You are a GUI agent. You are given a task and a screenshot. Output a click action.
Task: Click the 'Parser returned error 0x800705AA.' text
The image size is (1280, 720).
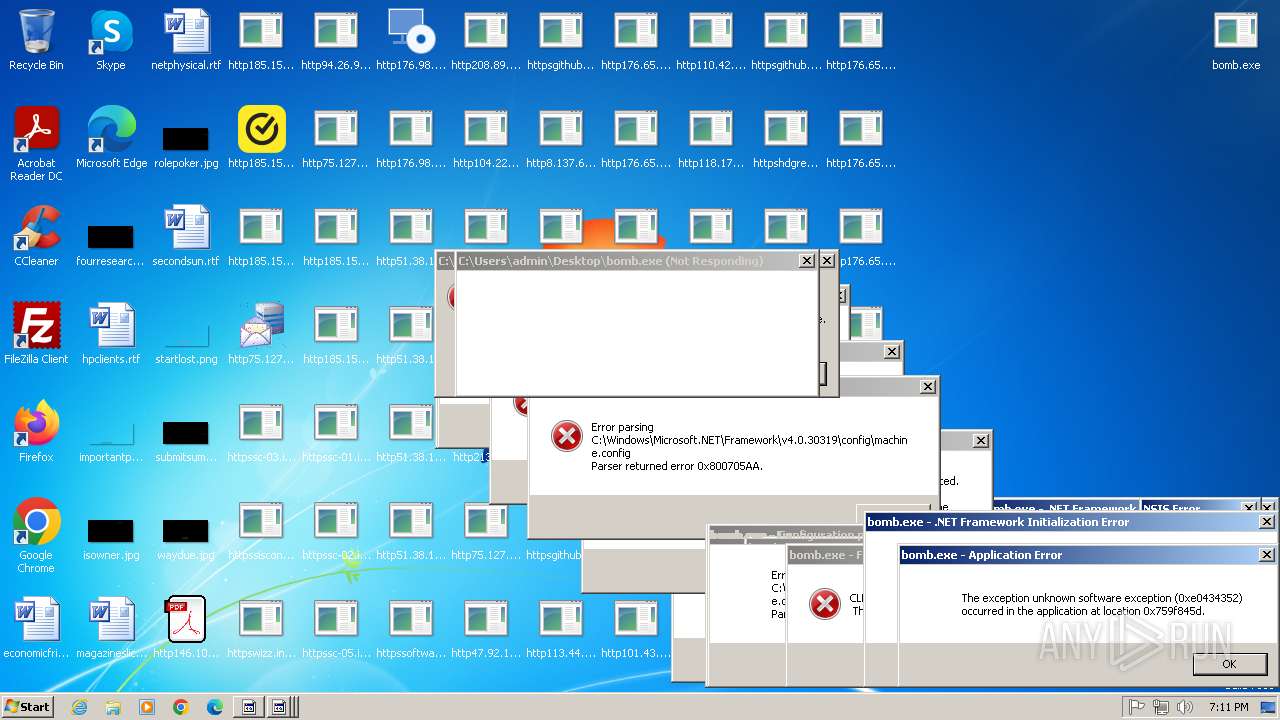(x=677, y=466)
